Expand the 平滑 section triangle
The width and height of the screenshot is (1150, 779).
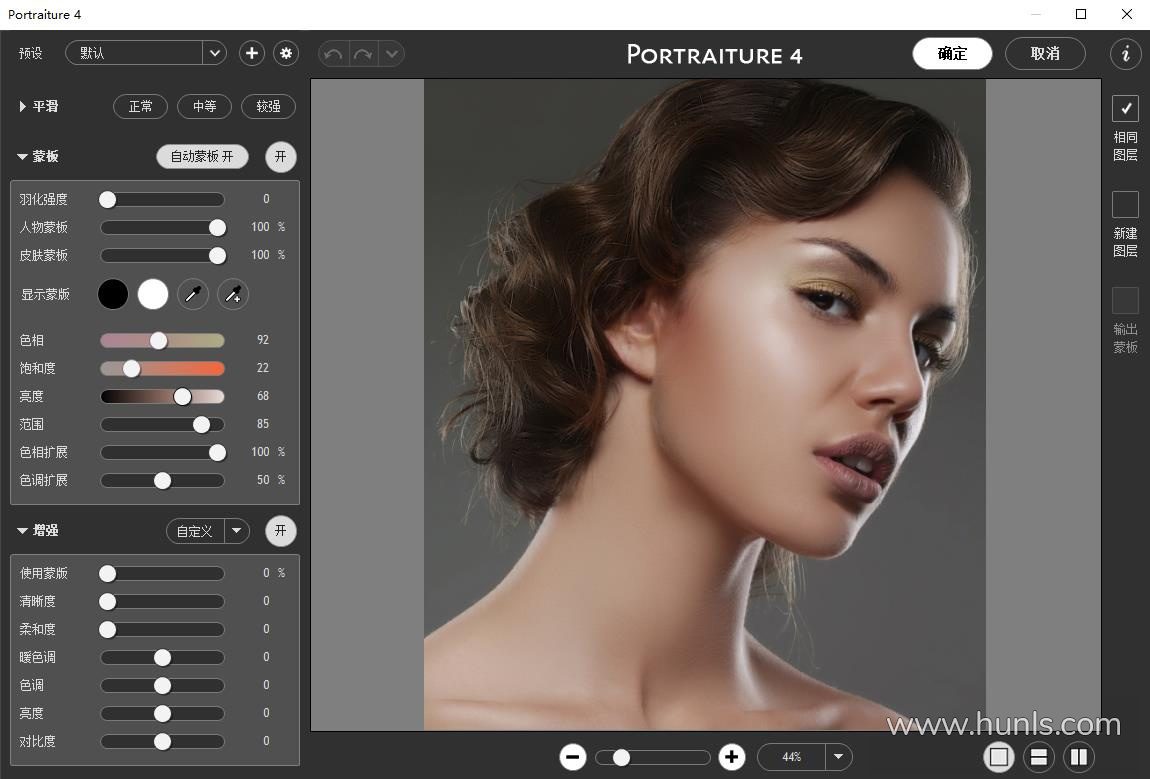click(22, 106)
